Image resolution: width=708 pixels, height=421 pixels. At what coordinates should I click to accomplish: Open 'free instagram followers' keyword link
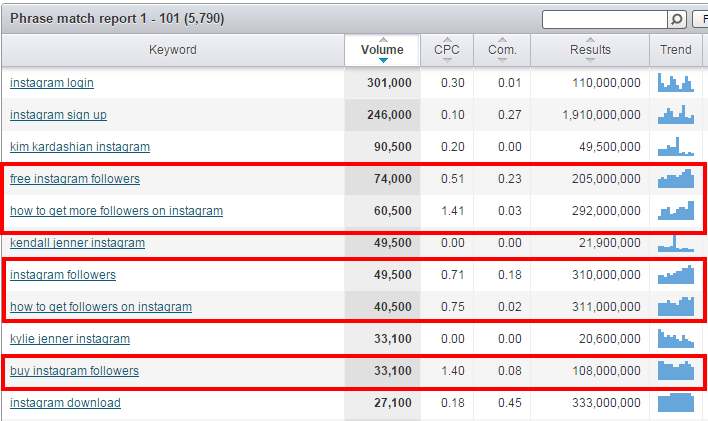[x=75, y=179]
